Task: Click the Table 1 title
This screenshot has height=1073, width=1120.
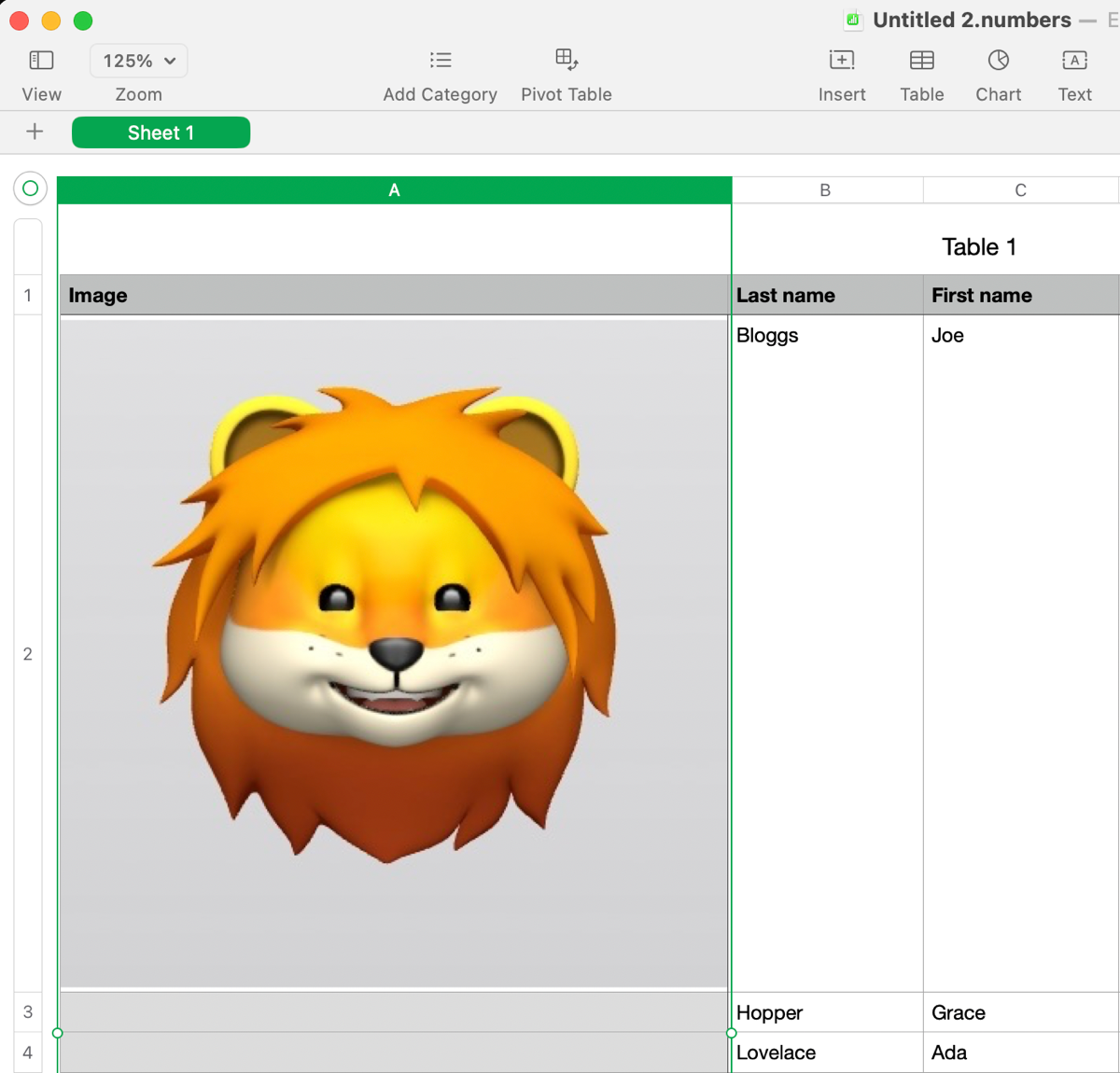Action: point(978,246)
